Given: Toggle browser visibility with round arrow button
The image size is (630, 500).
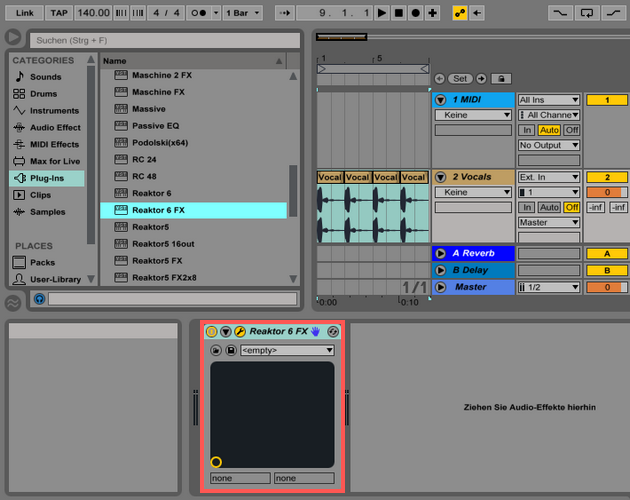Looking at the screenshot, I should [x=13, y=37].
